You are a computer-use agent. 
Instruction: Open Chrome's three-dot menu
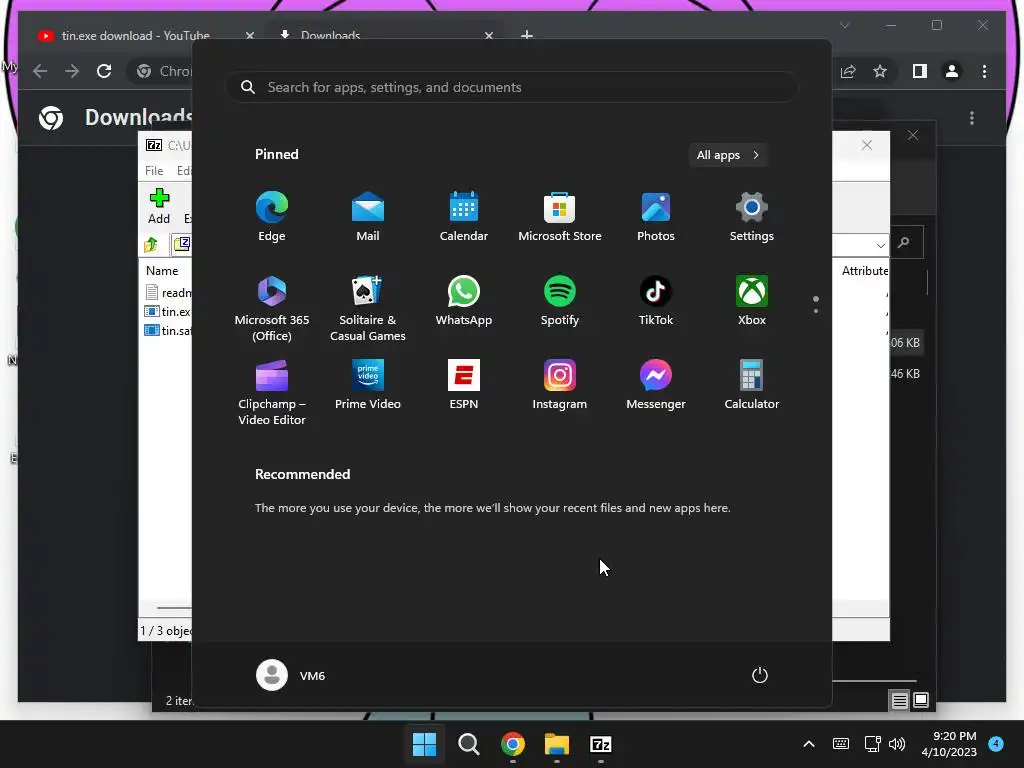[984, 71]
